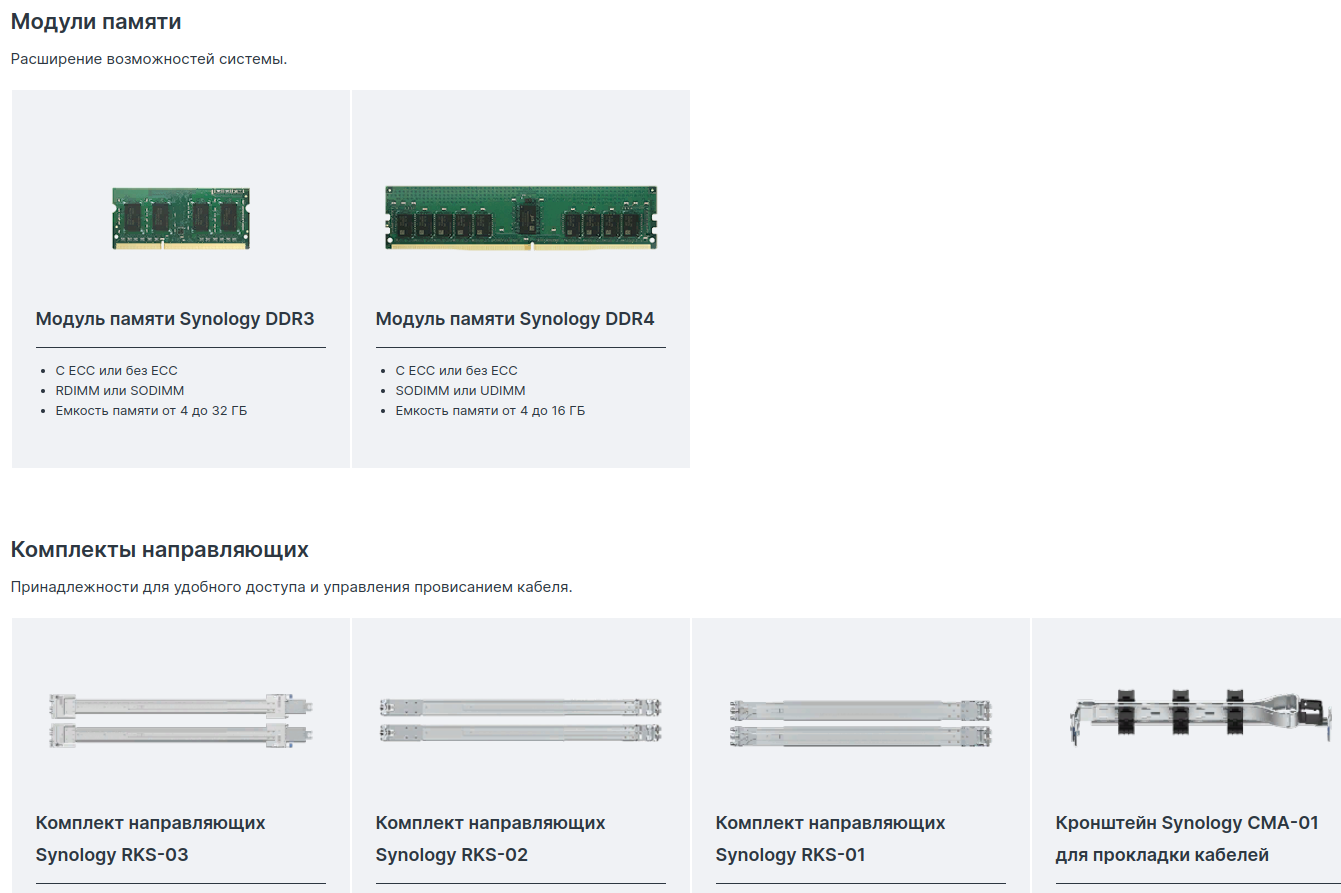The width and height of the screenshot is (1341, 893).
Task: Click the rail kits section description text
Action: [x=291, y=587]
